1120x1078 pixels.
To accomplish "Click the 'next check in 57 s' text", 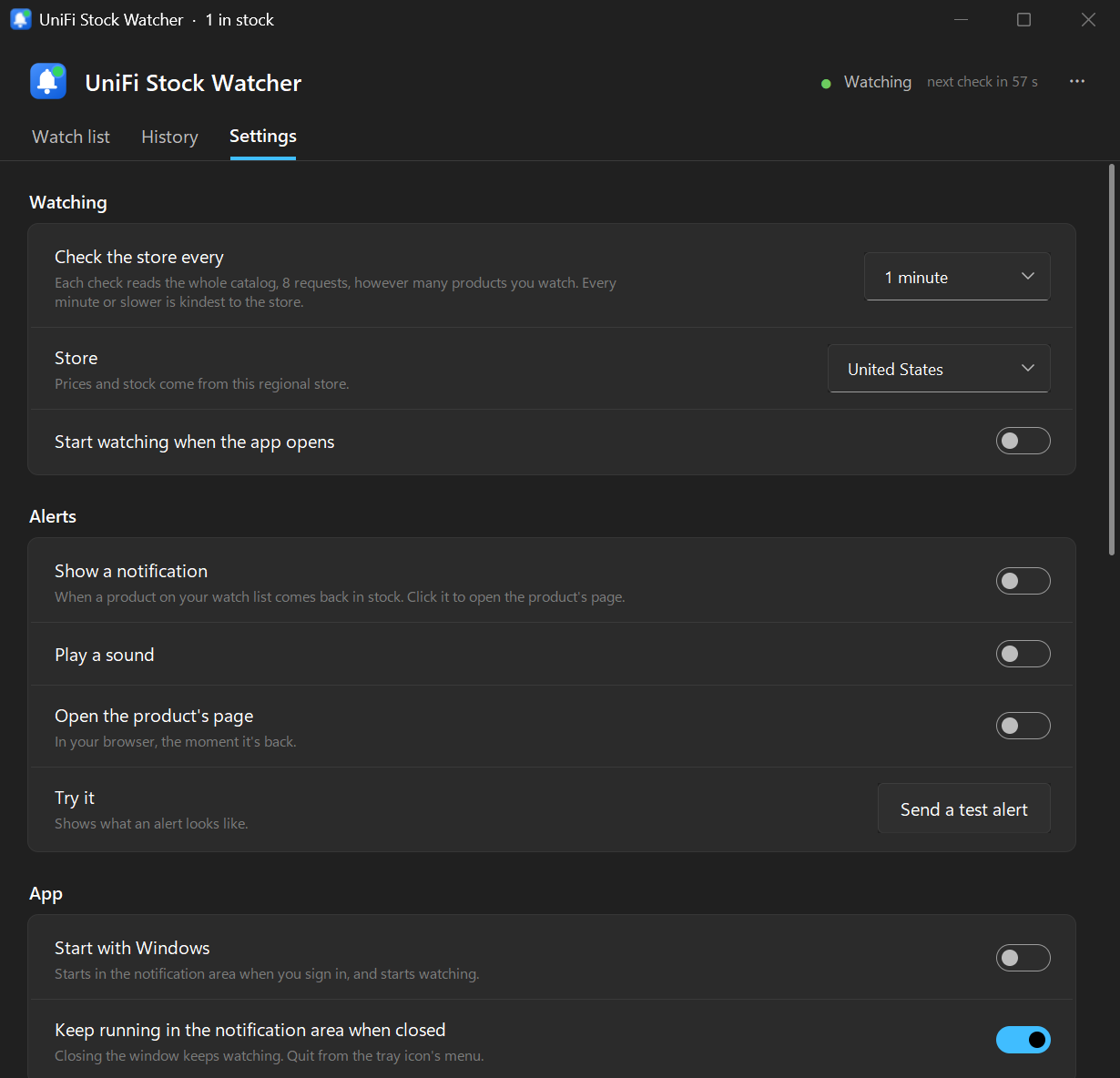I will tap(983, 82).
